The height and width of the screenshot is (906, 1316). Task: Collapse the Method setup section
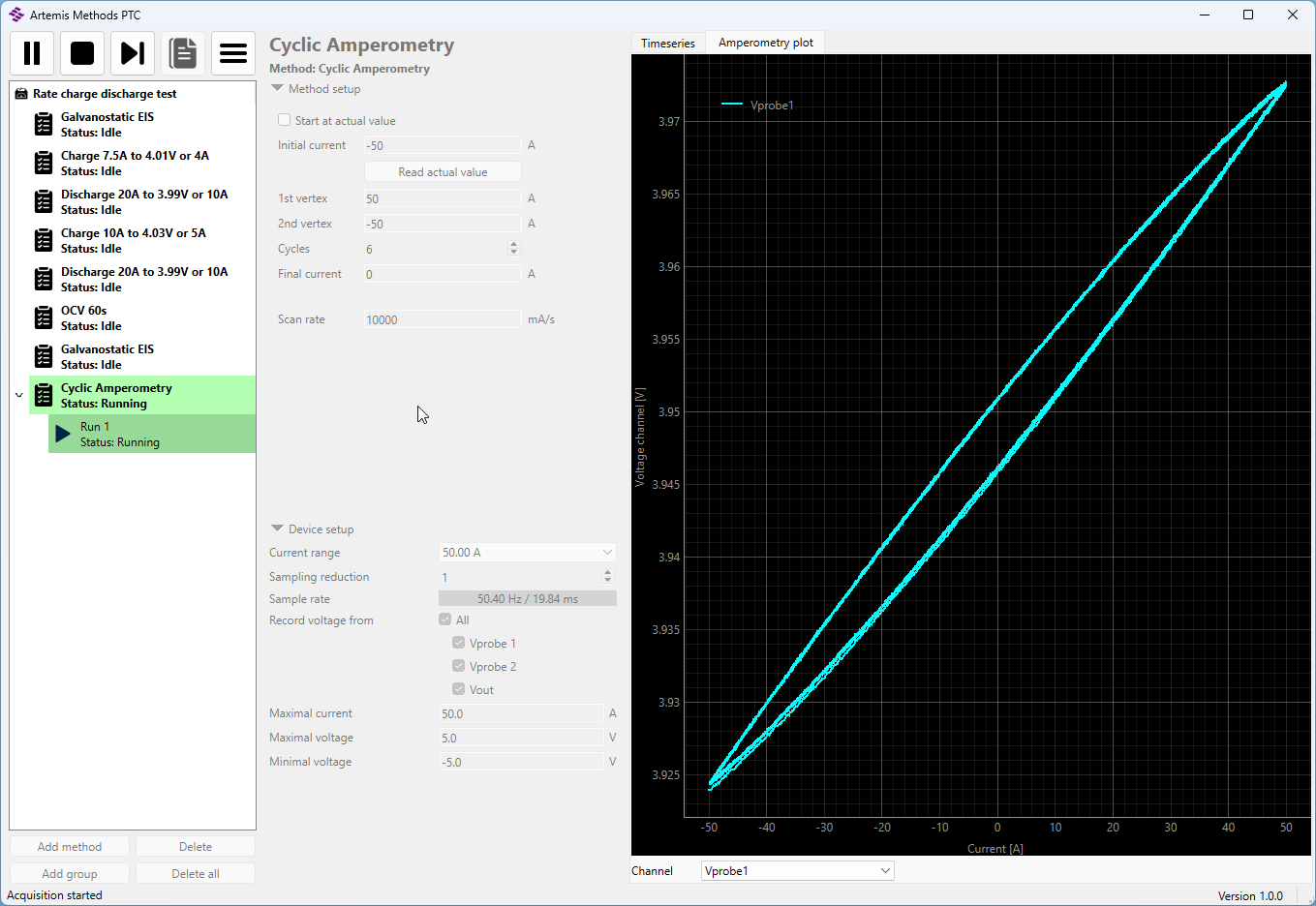pos(278,88)
